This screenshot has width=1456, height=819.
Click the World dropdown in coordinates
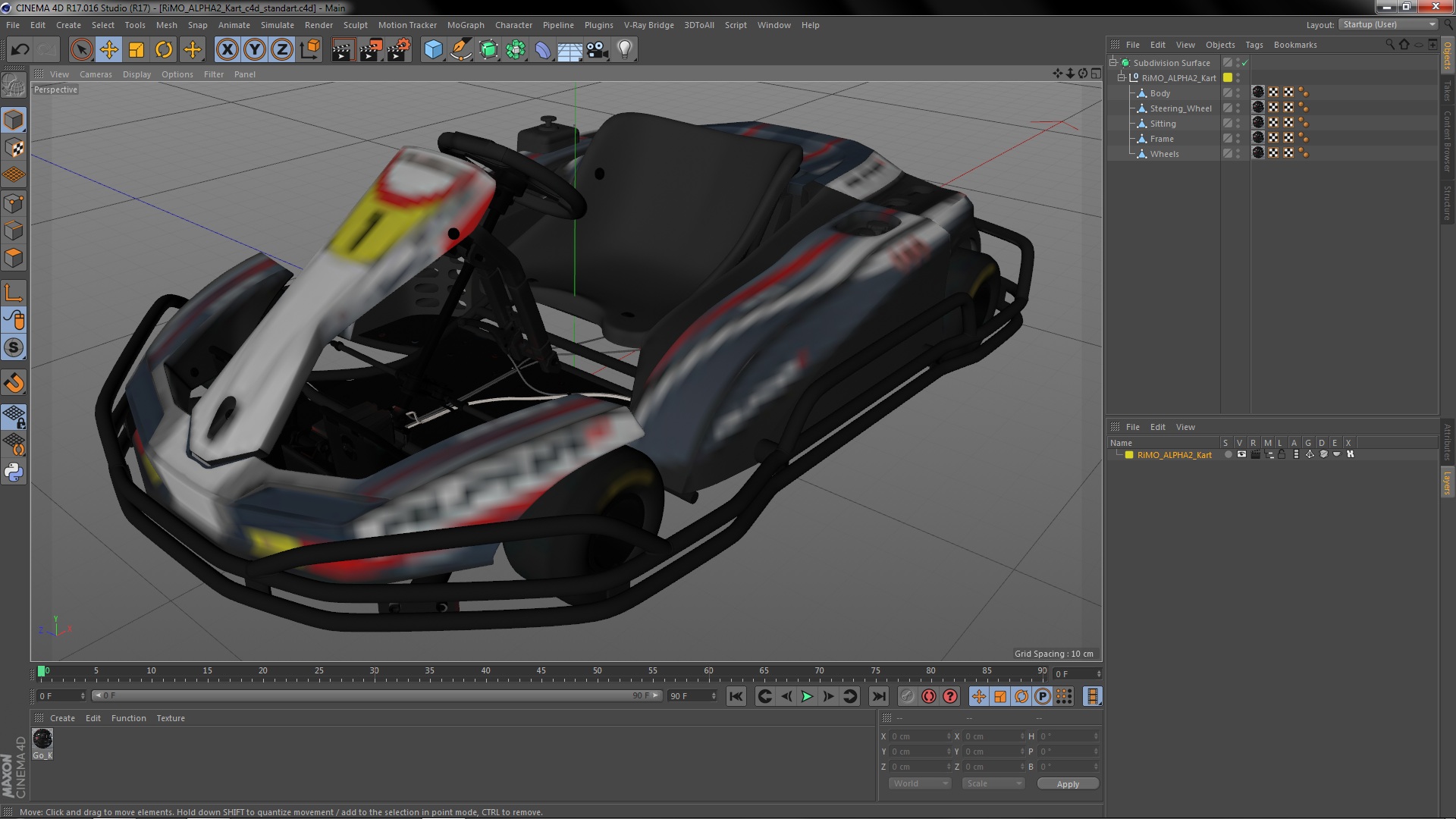pos(917,783)
